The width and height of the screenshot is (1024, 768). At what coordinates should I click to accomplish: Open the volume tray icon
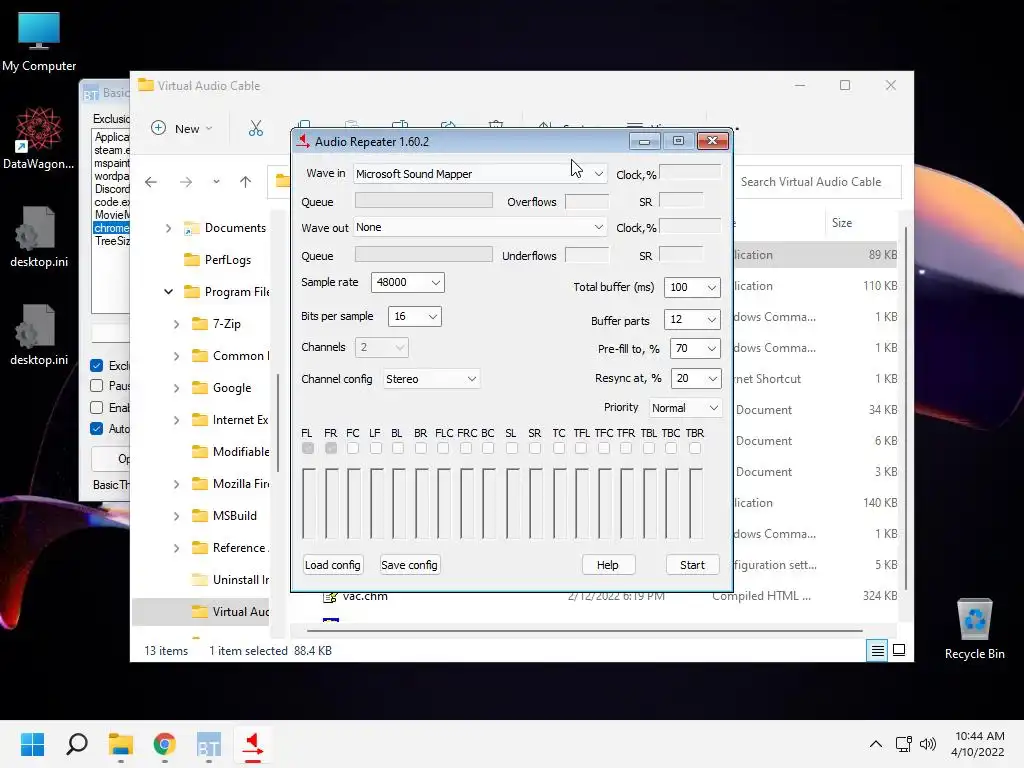tap(927, 744)
